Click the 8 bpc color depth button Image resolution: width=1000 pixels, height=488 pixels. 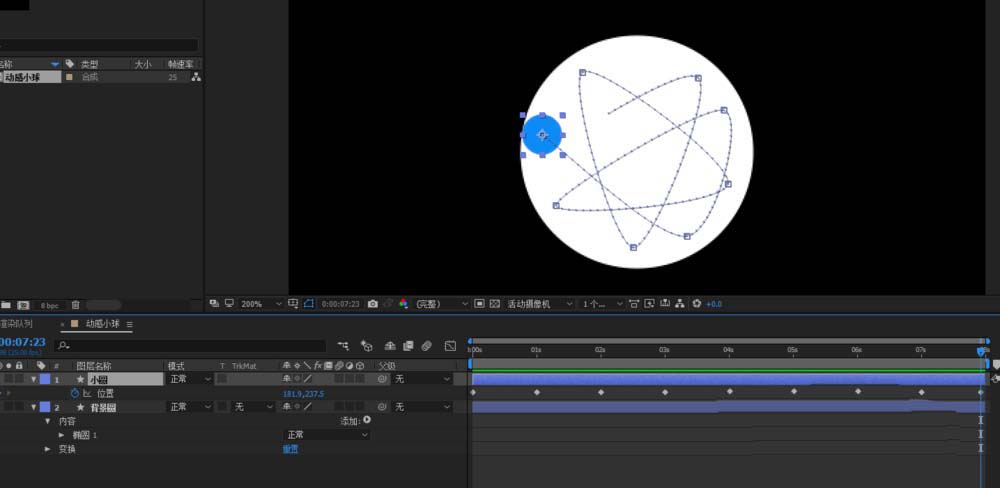[x=49, y=304]
